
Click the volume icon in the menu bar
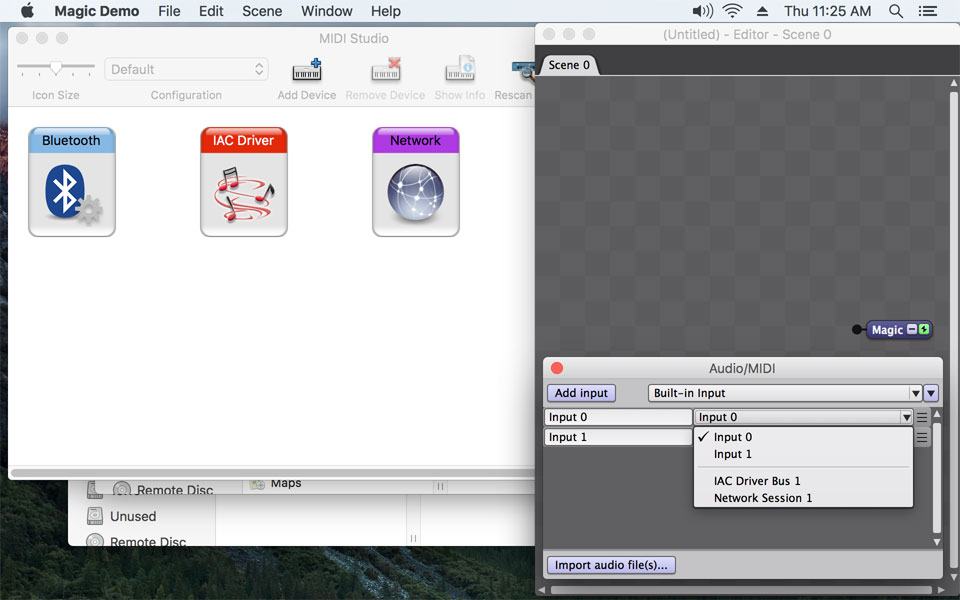702,11
